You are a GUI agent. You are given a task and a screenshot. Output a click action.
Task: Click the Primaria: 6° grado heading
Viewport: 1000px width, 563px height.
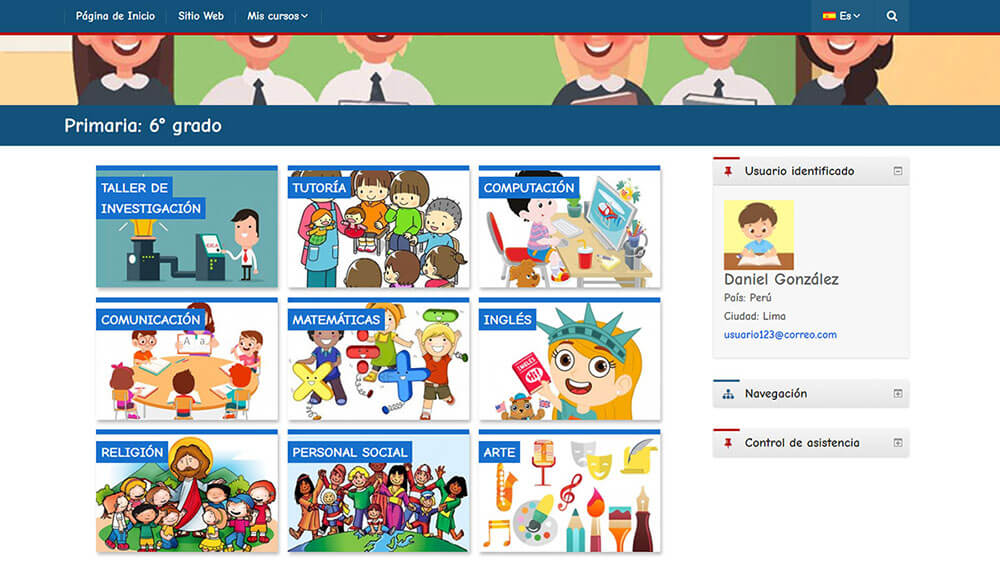click(143, 126)
